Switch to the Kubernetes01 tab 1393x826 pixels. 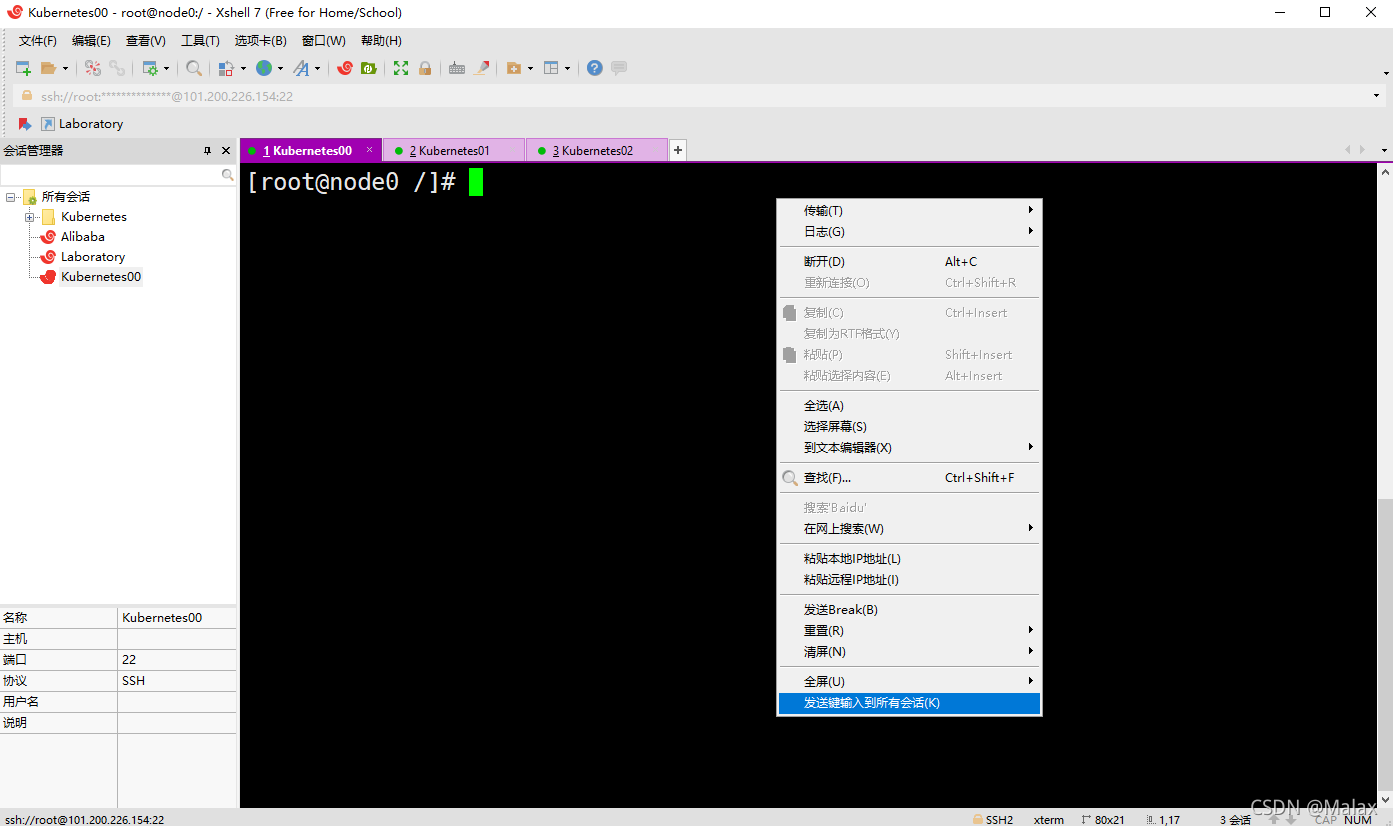click(454, 150)
